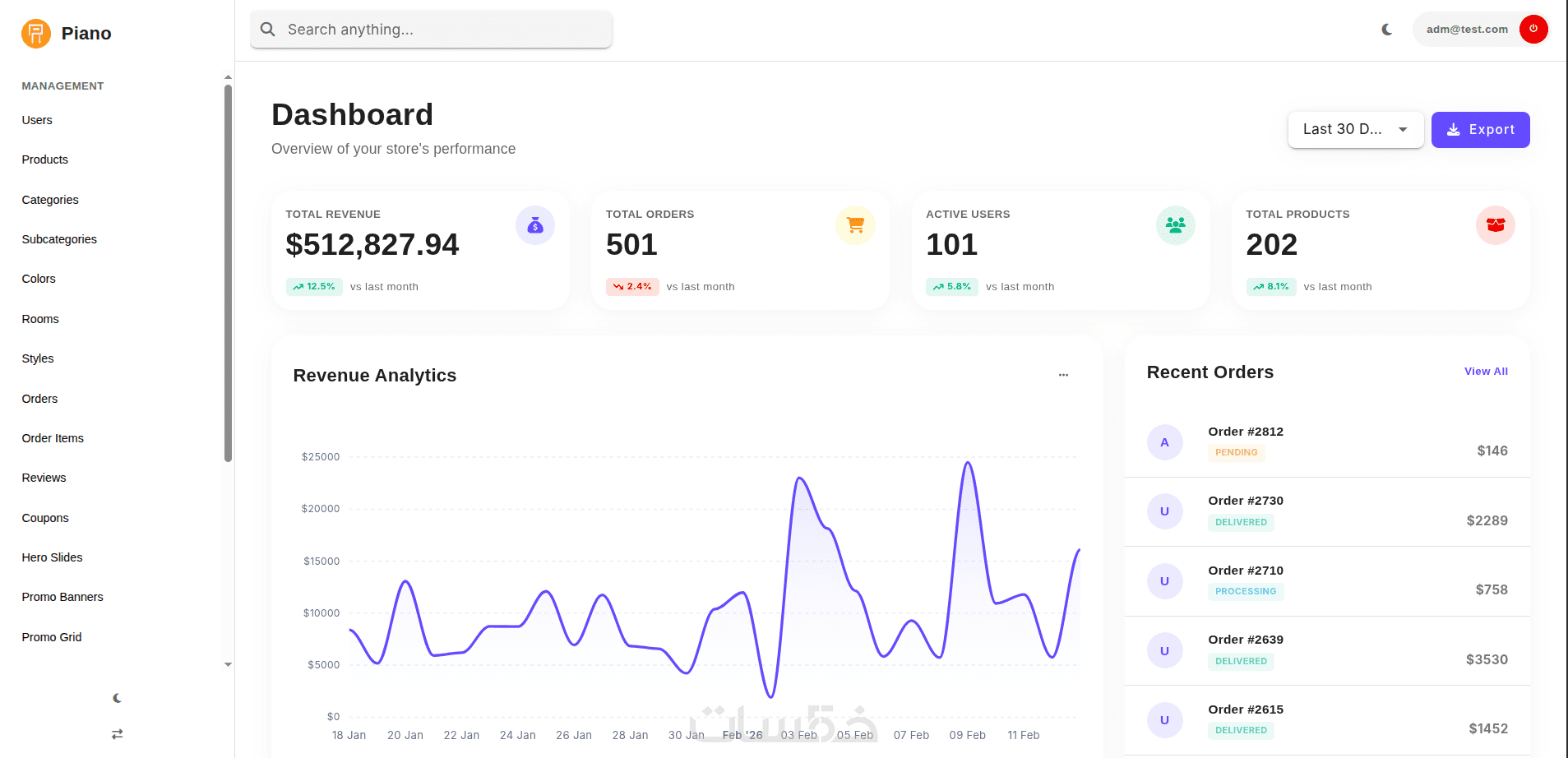Click the Total Orders shopping cart icon

pos(855,225)
